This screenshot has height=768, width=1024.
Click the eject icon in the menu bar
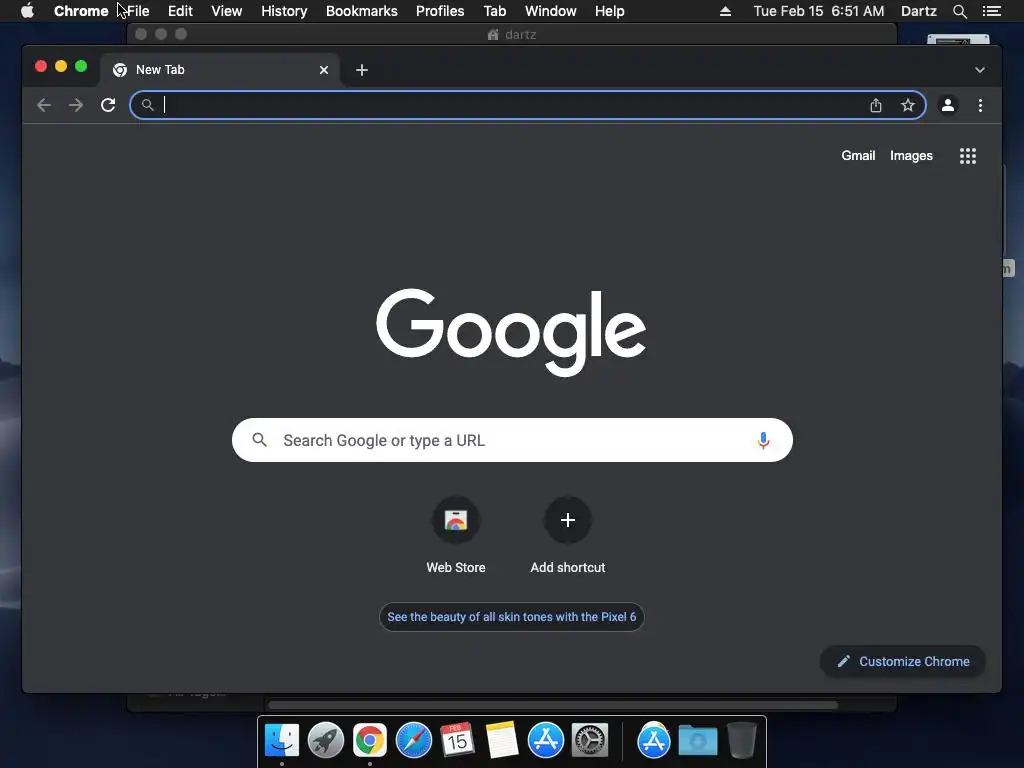725,11
